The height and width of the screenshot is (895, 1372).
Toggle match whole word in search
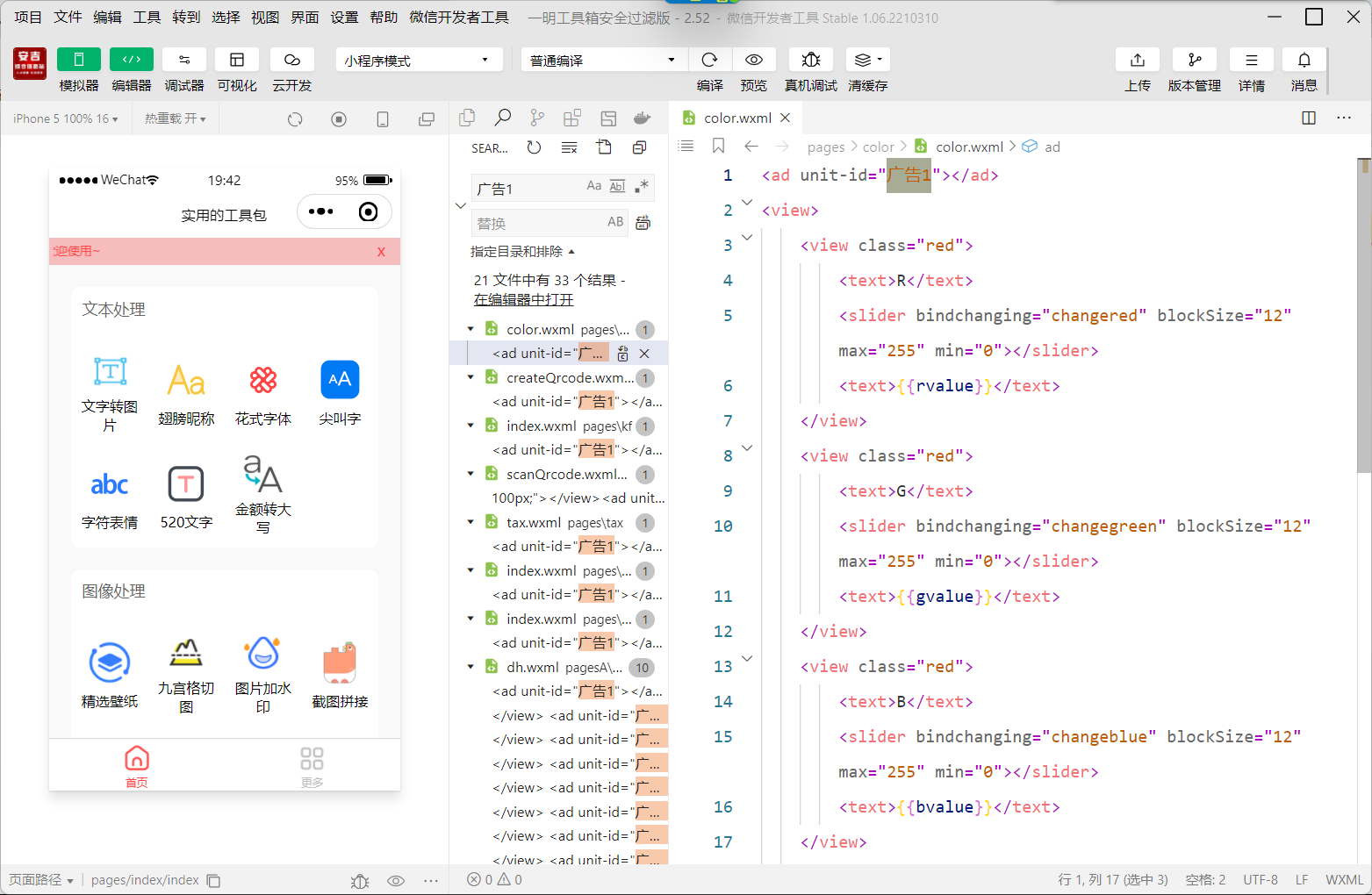pos(617,186)
